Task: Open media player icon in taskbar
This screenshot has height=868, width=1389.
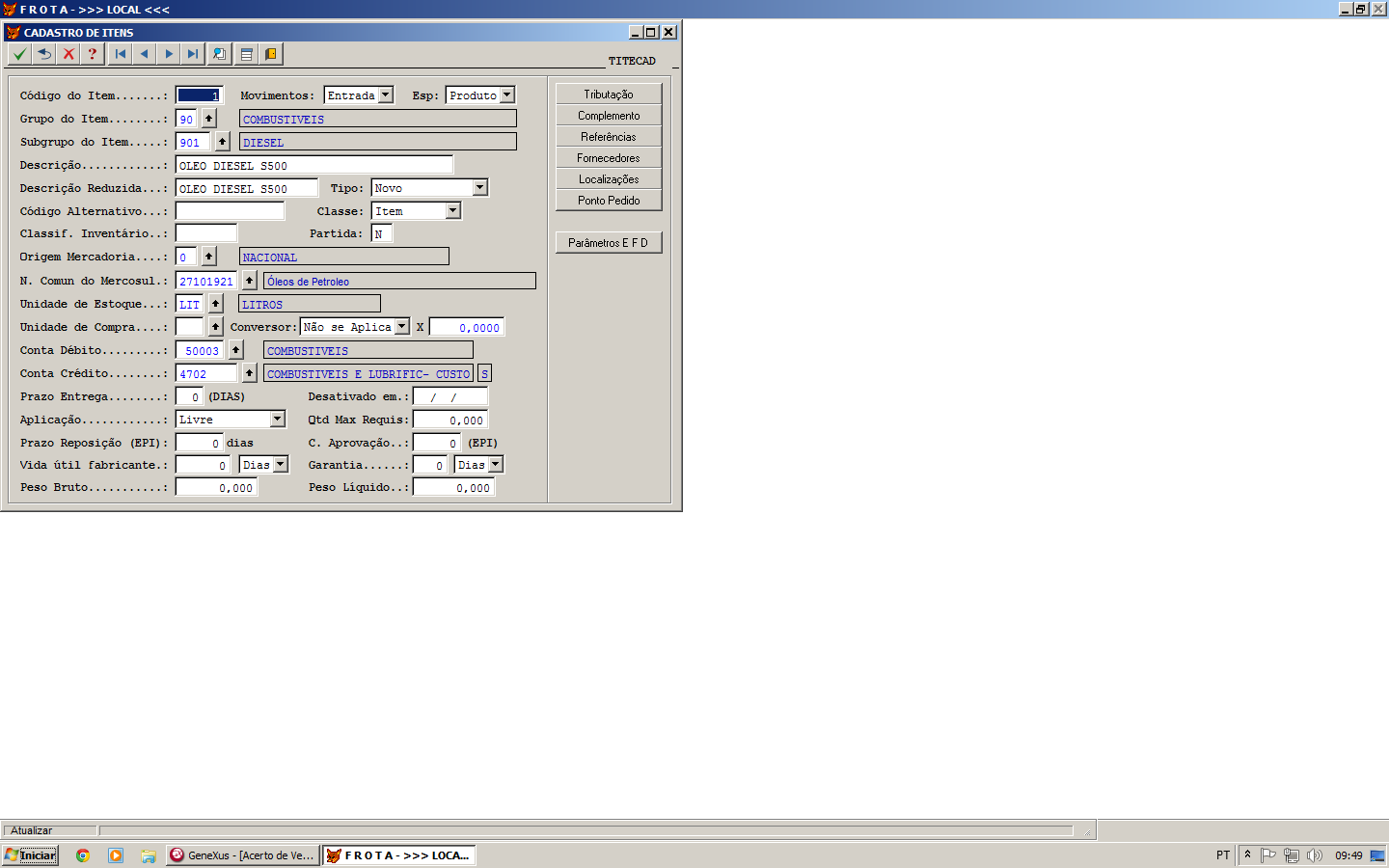Action: [116, 855]
